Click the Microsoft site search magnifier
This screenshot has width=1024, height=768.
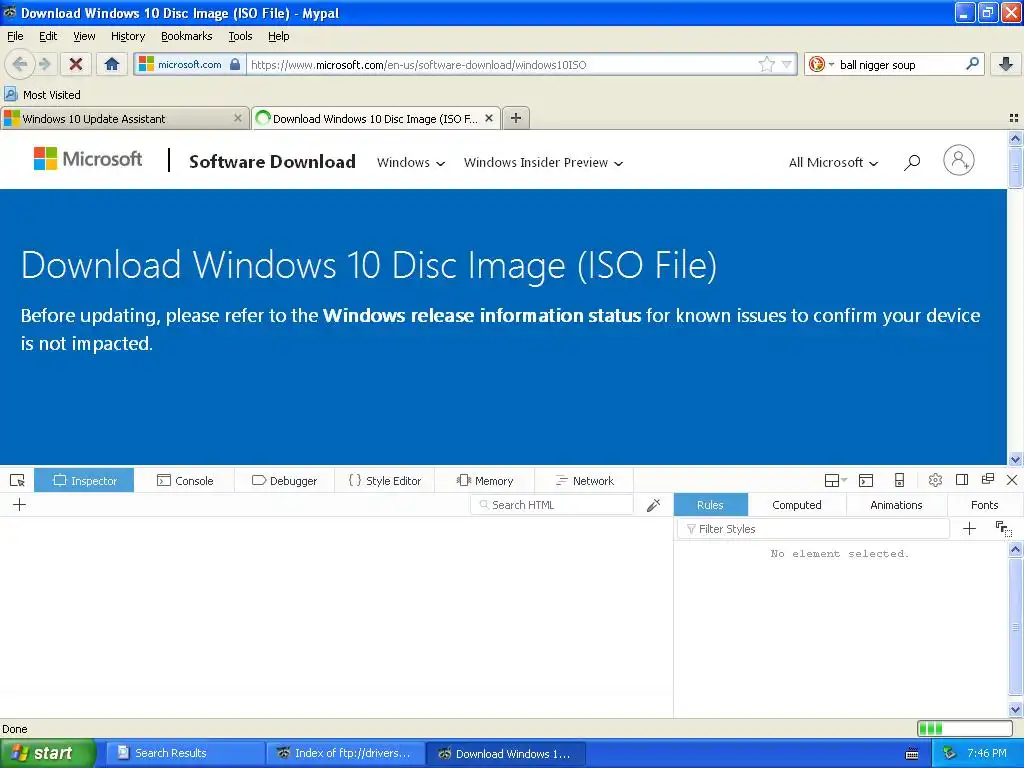[x=912, y=162]
